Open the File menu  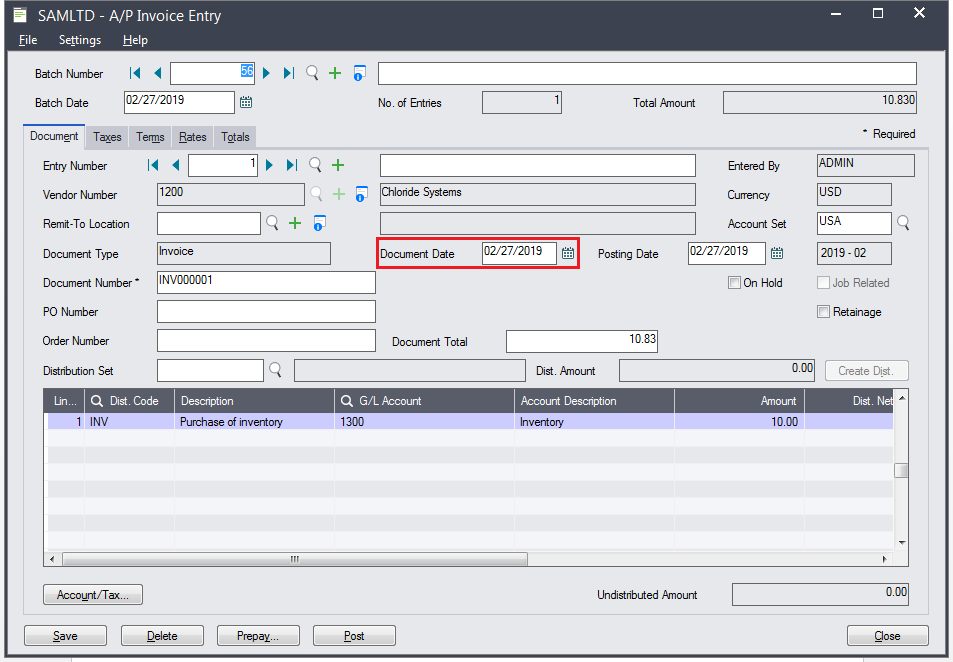pyautogui.click(x=28, y=40)
